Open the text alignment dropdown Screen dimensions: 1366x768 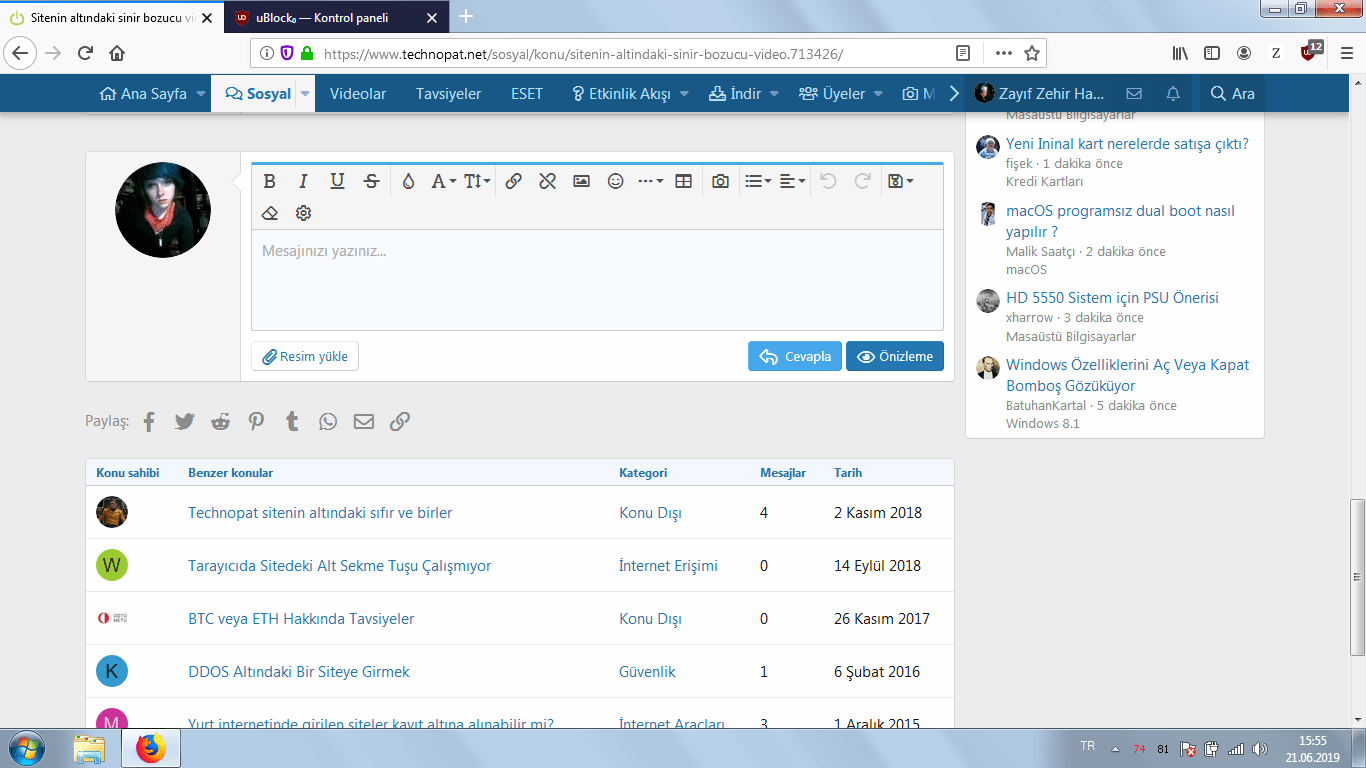(x=793, y=181)
